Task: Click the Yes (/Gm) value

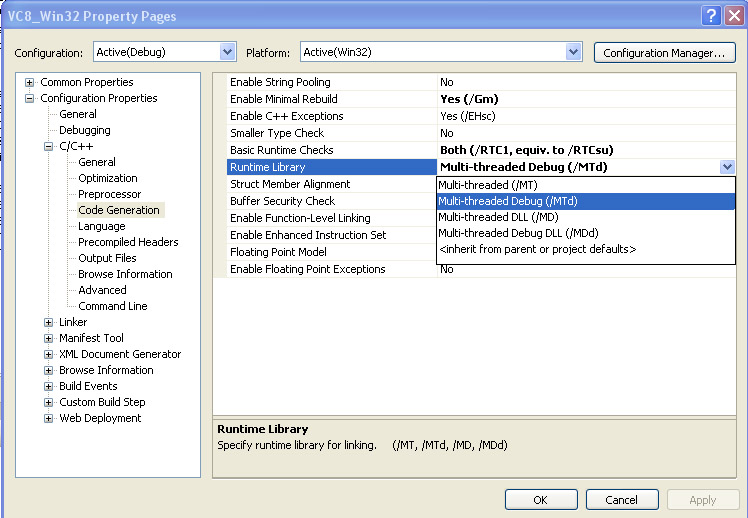Action: coord(469,99)
